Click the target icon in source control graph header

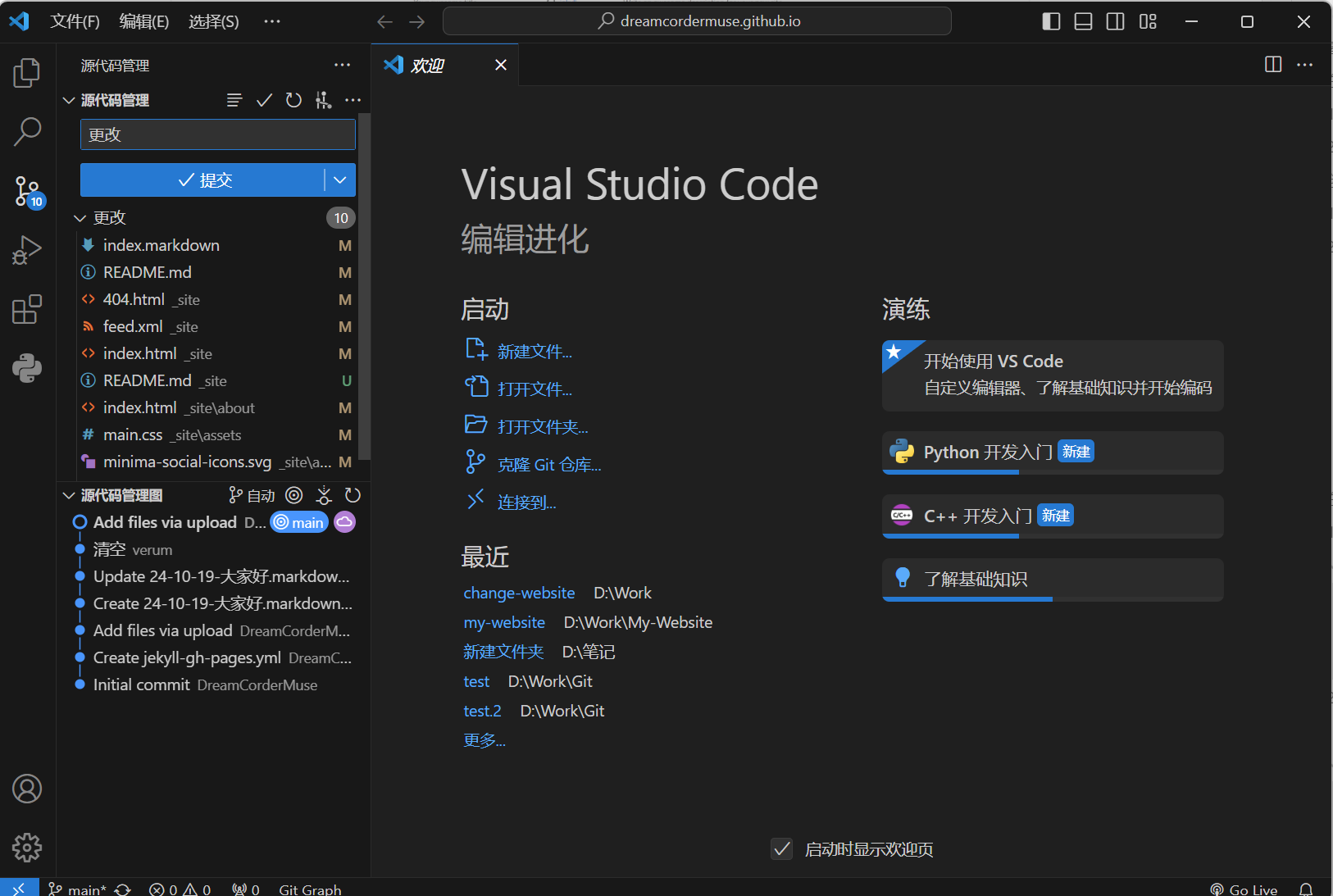[x=294, y=495]
